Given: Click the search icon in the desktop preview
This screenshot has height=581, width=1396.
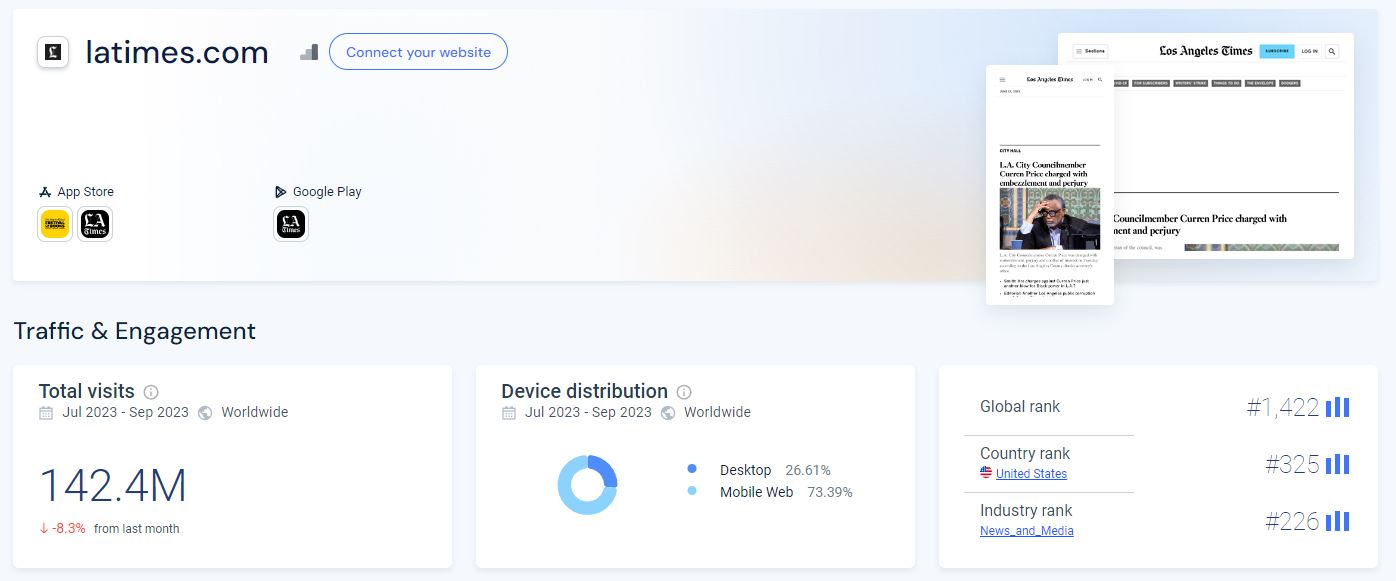Looking at the screenshot, I should (x=1332, y=51).
